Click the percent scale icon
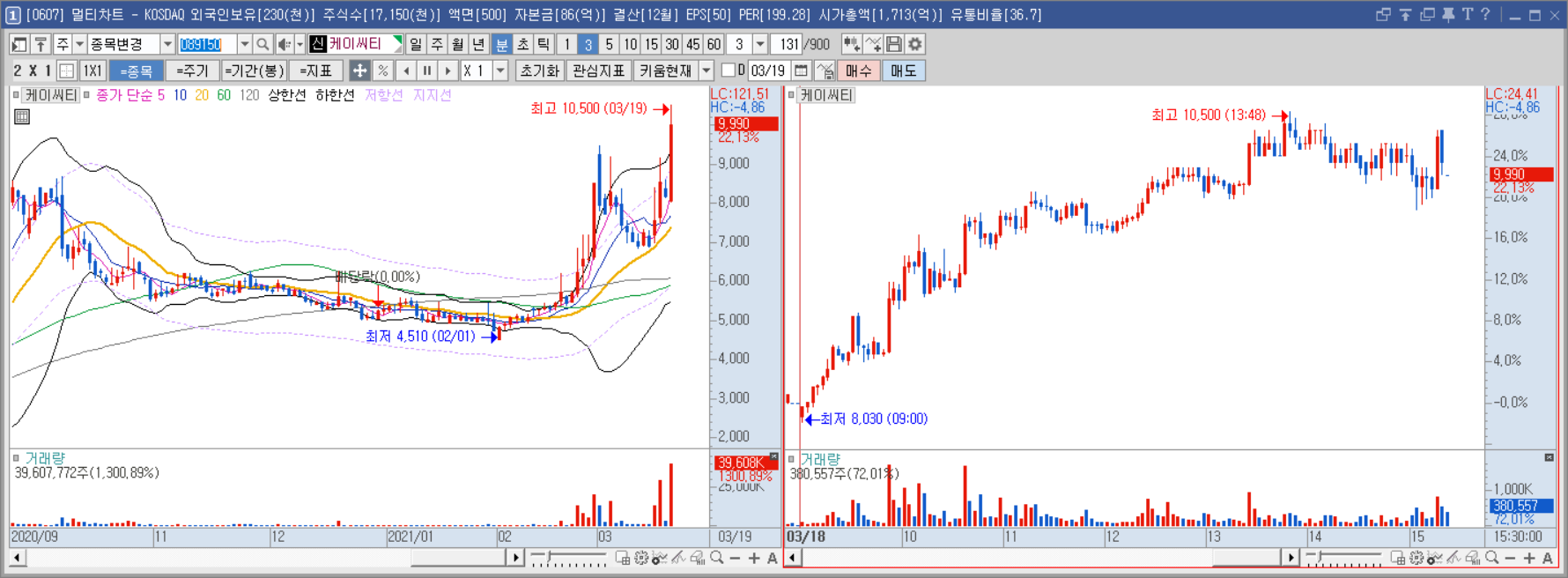Image resolution: width=1568 pixels, height=578 pixels. [382, 70]
